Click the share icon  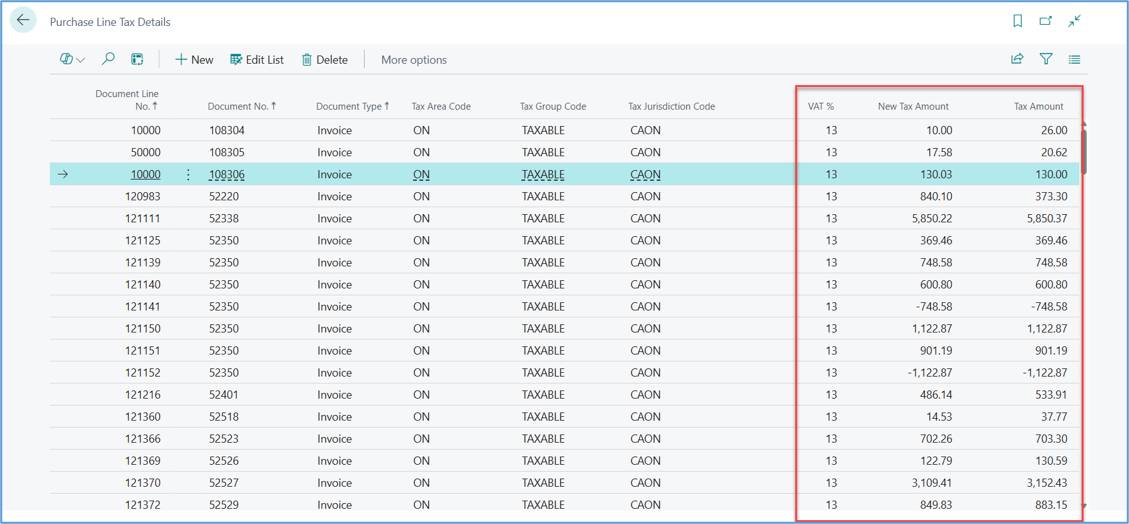tap(1017, 60)
